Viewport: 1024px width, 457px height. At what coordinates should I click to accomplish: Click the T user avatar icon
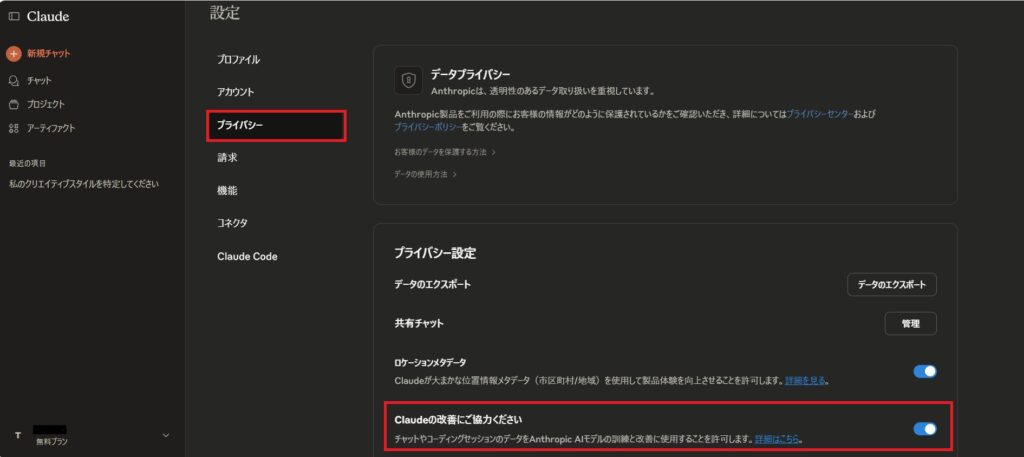pyautogui.click(x=18, y=435)
